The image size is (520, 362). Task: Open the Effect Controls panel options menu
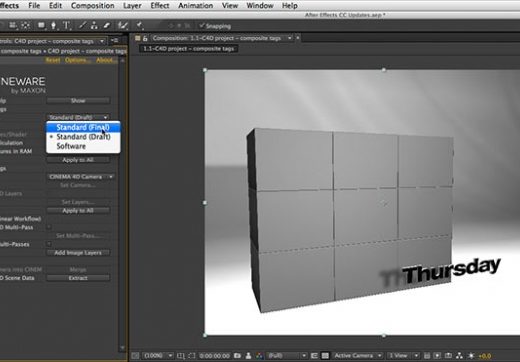click(115, 41)
